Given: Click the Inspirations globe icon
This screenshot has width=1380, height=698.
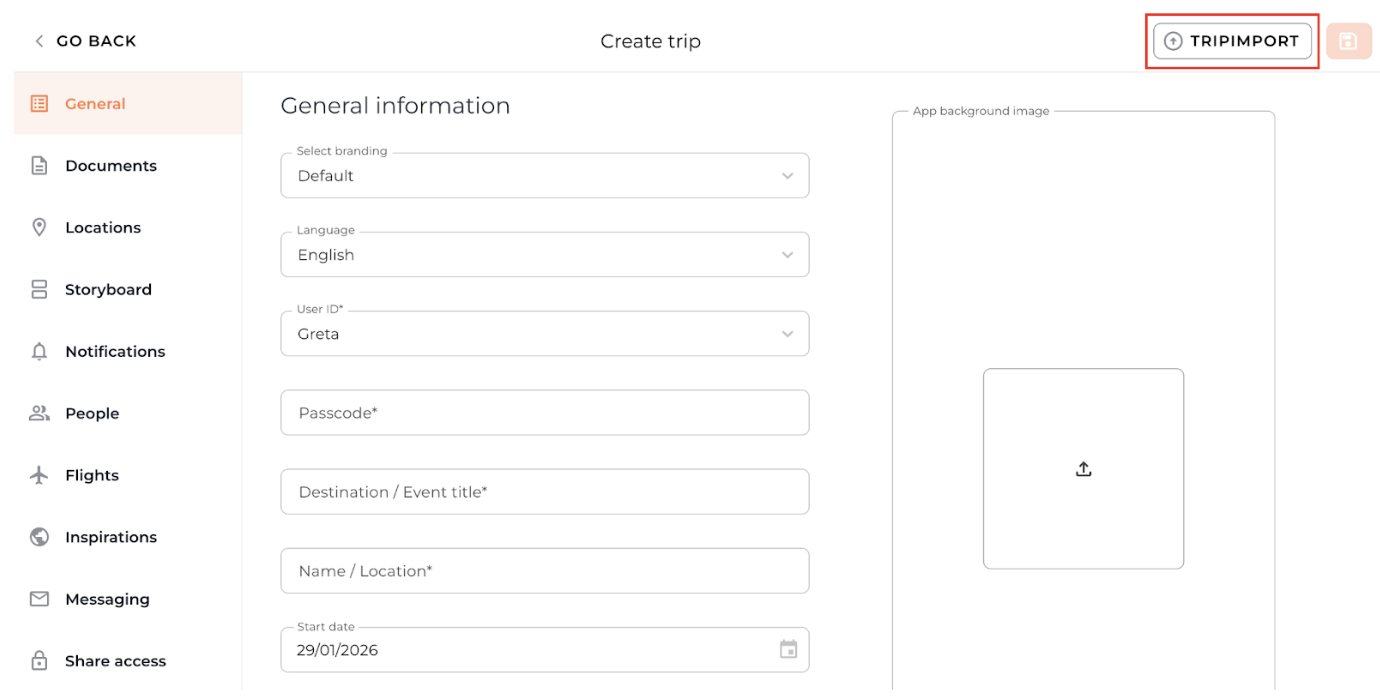Looking at the screenshot, I should click(39, 537).
